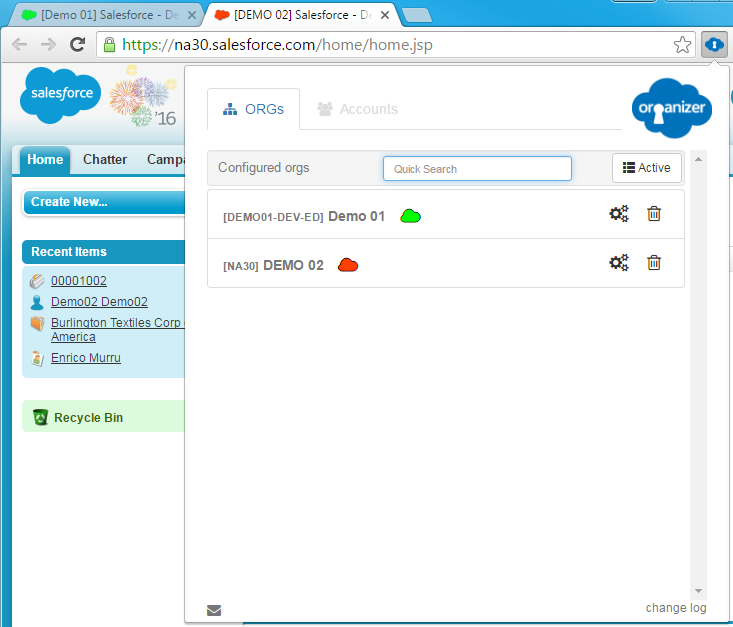
Task: Open Burlington Textiles Corp recent item
Action: coord(118,330)
